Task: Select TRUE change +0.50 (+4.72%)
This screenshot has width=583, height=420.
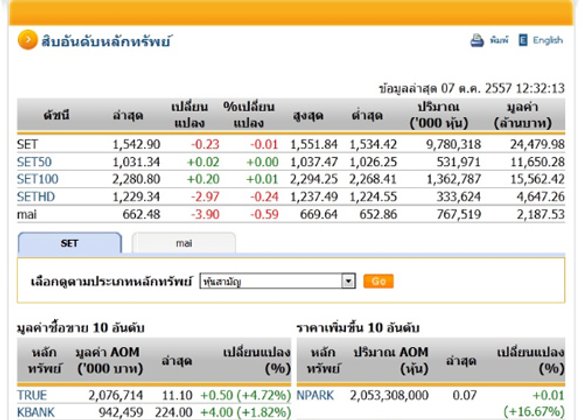Action: click(245, 395)
